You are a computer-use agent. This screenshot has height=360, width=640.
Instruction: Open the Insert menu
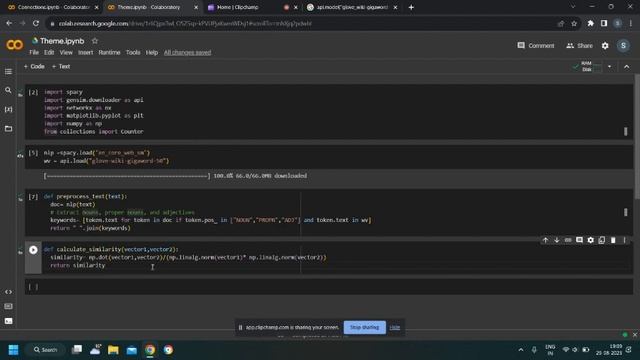pos(85,53)
